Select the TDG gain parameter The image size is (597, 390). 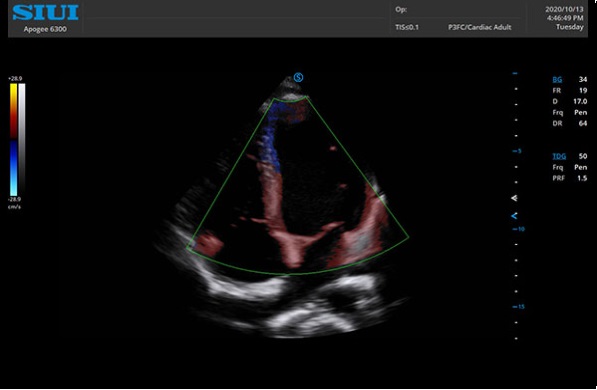[559, 156]
